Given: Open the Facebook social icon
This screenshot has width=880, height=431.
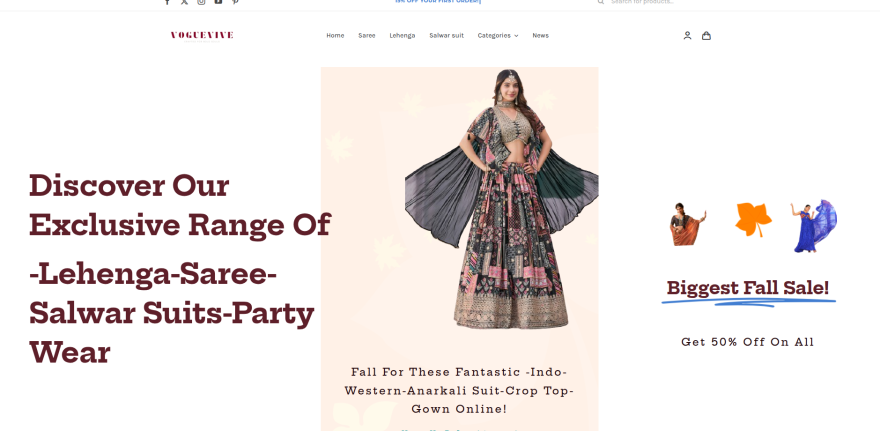Looking at the screenshot, I should [167, 2].
